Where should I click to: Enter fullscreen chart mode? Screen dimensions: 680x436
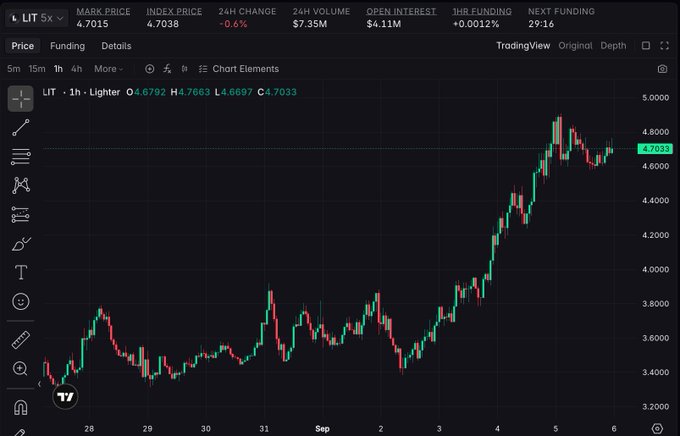(664, 46)
